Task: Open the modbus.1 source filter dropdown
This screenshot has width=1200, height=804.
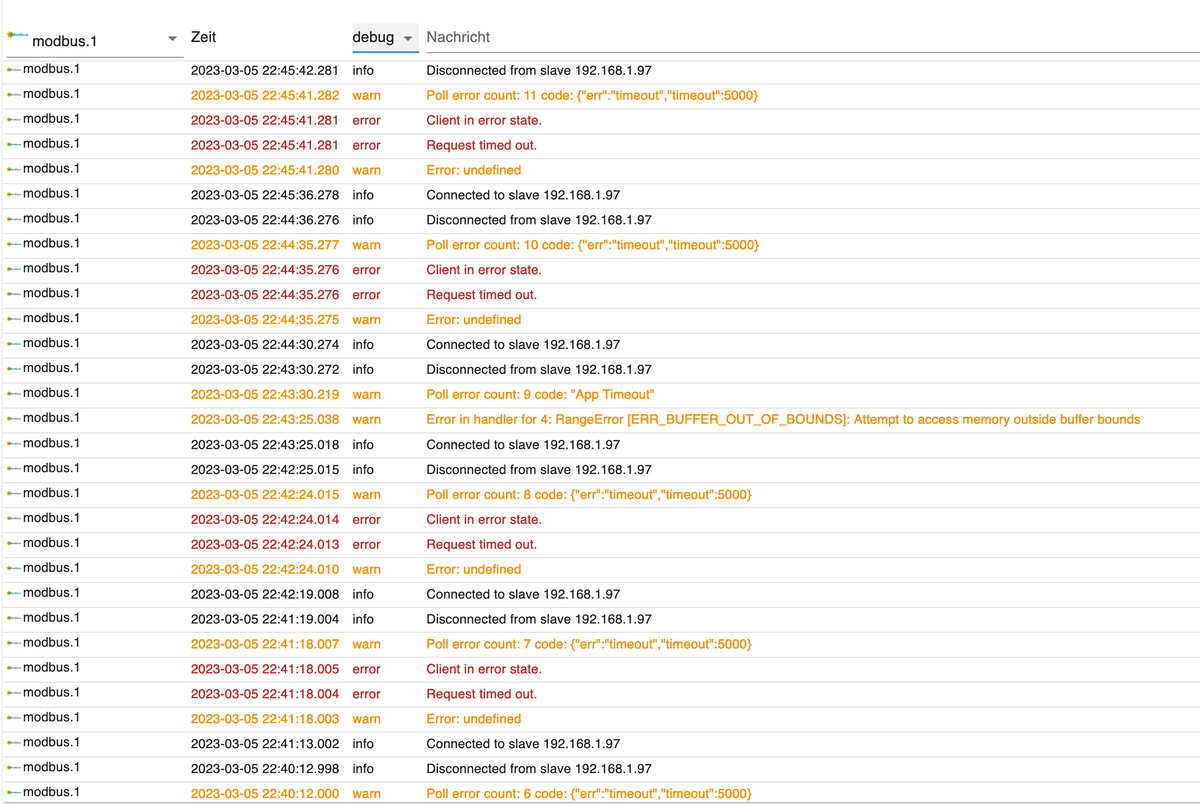Action: tap(93, 40)
